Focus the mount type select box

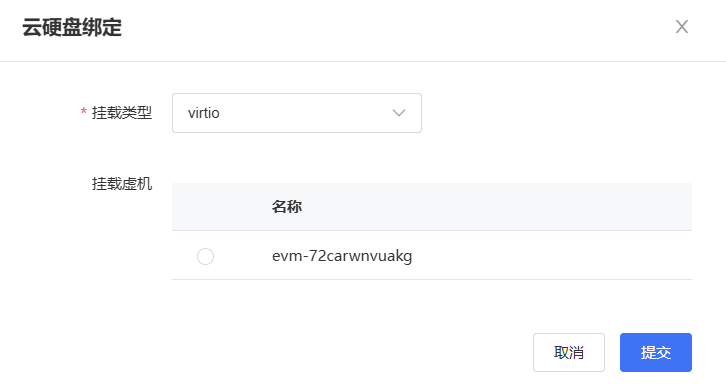[297, 113]
